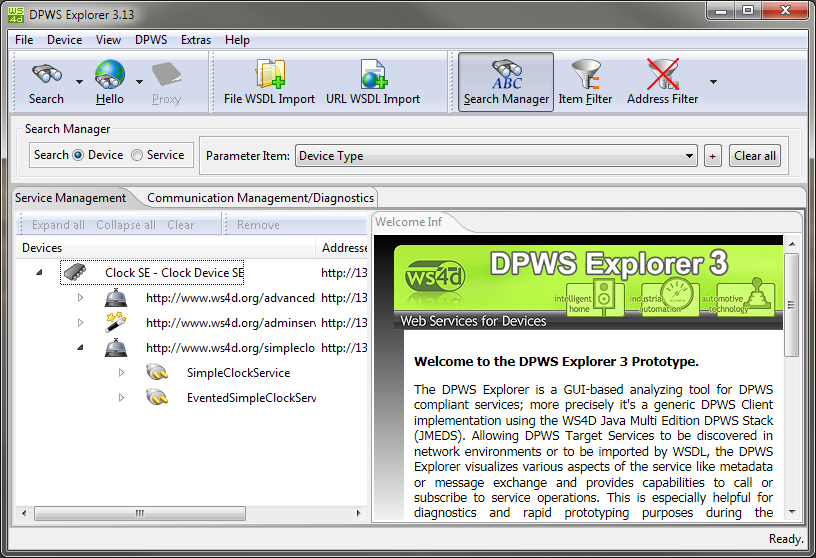Select the http://www.ws4d.org/advanced row text

pos(230,298)
